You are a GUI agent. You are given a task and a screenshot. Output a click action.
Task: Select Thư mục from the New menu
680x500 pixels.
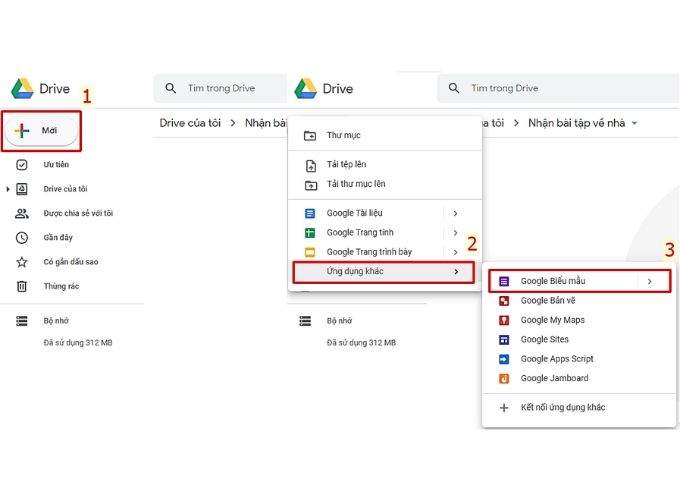[x=385, y=135]
